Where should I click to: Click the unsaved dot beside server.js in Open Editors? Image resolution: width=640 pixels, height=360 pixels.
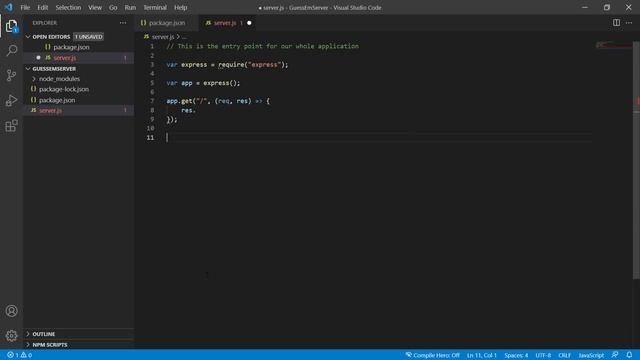click(38, 58)
